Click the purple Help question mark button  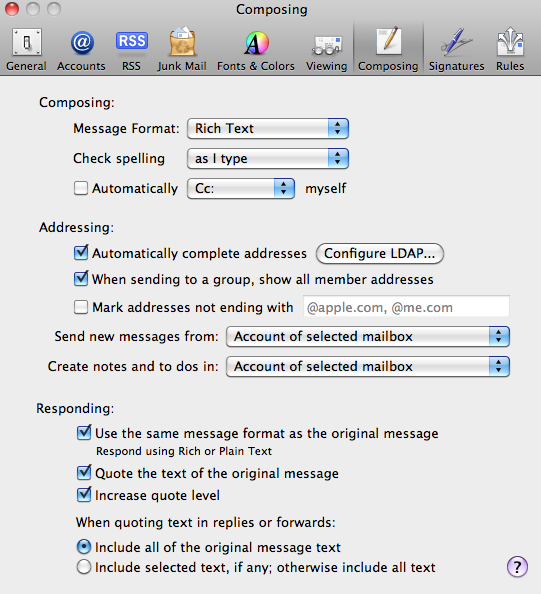coord(517,567)
